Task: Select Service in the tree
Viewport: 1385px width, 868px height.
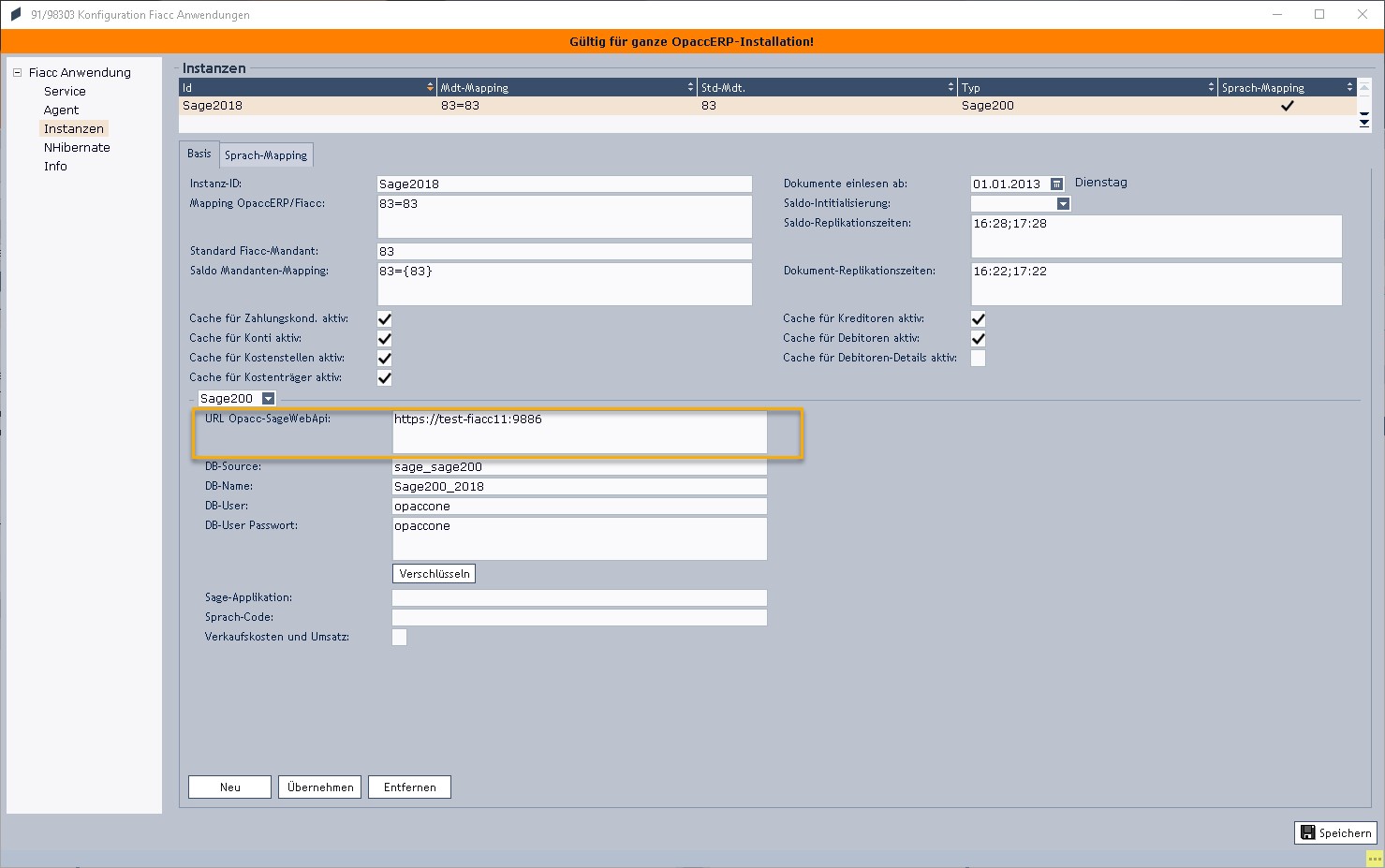Action: pyautogui.click(x=65, y=91)
